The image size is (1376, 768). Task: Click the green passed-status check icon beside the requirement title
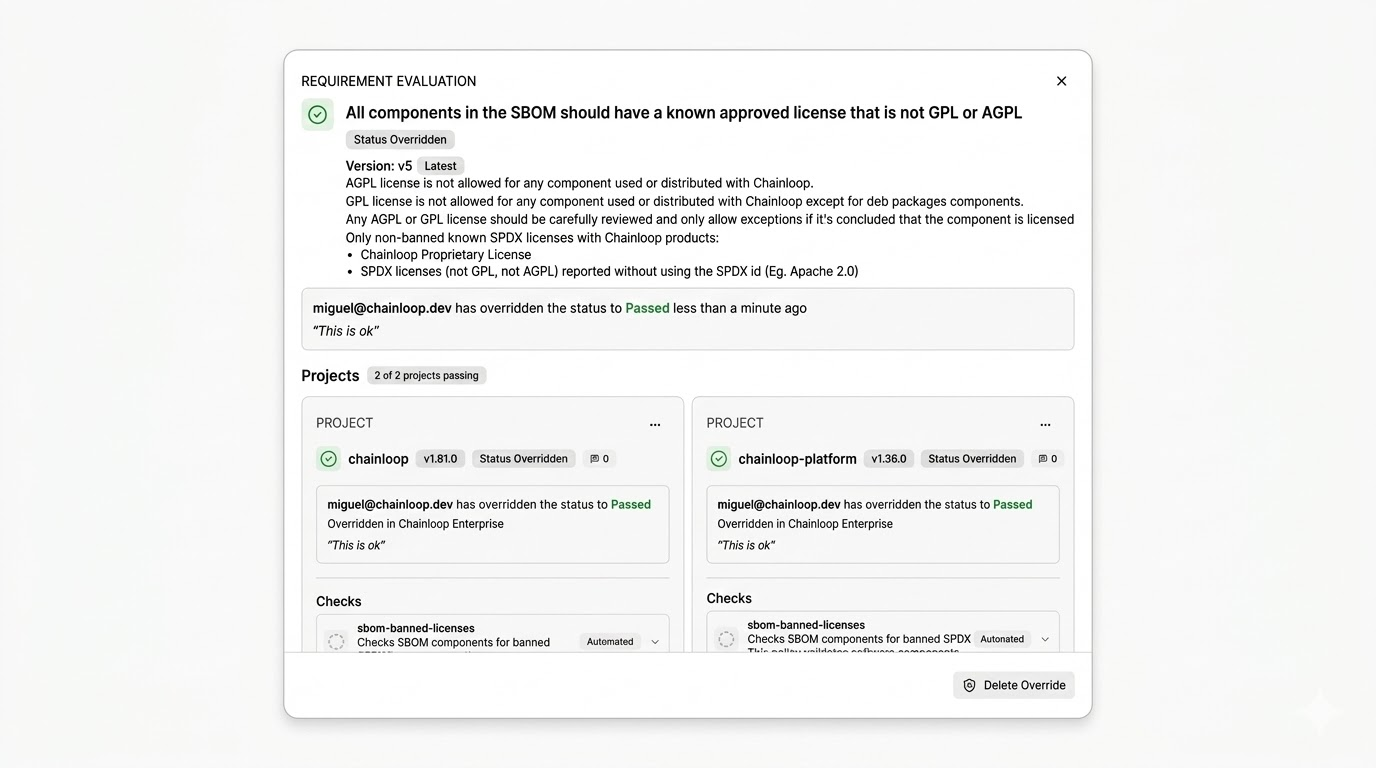(x=317, y=114)
